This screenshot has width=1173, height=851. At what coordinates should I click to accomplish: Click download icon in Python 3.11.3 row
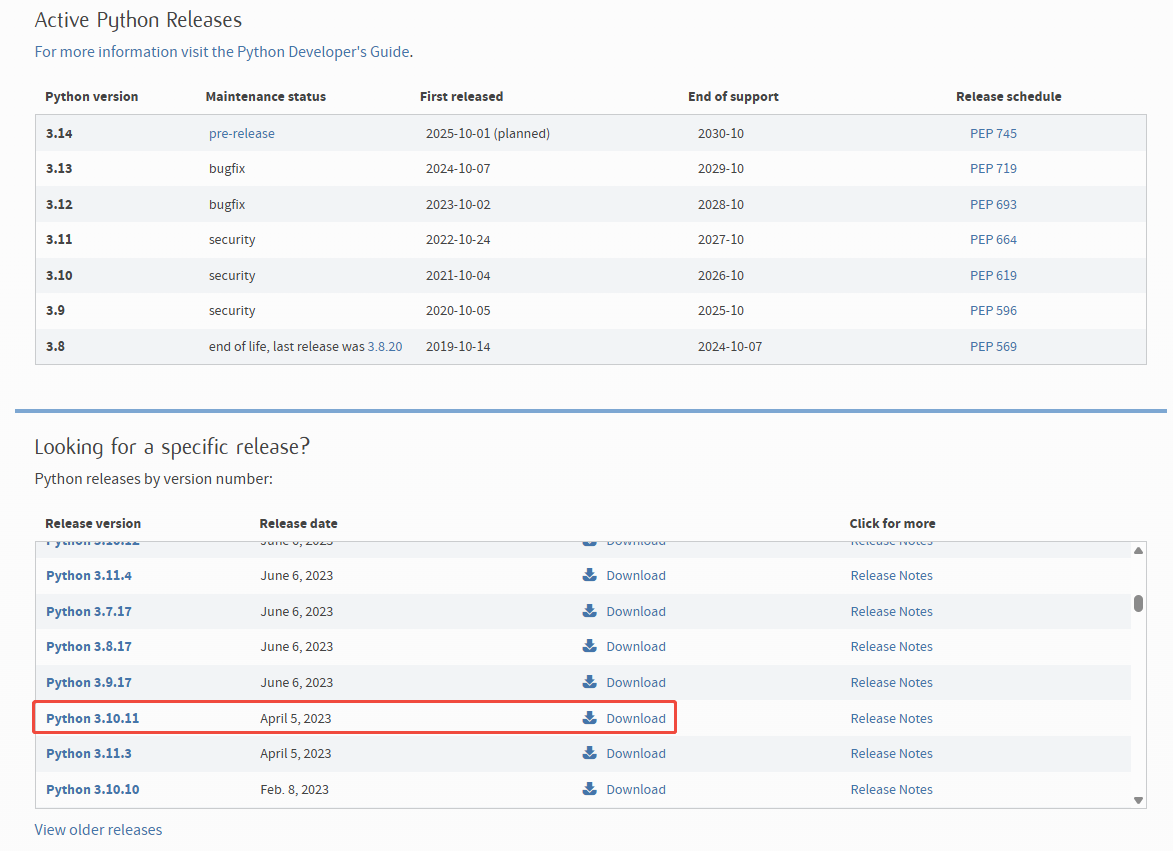589,753
